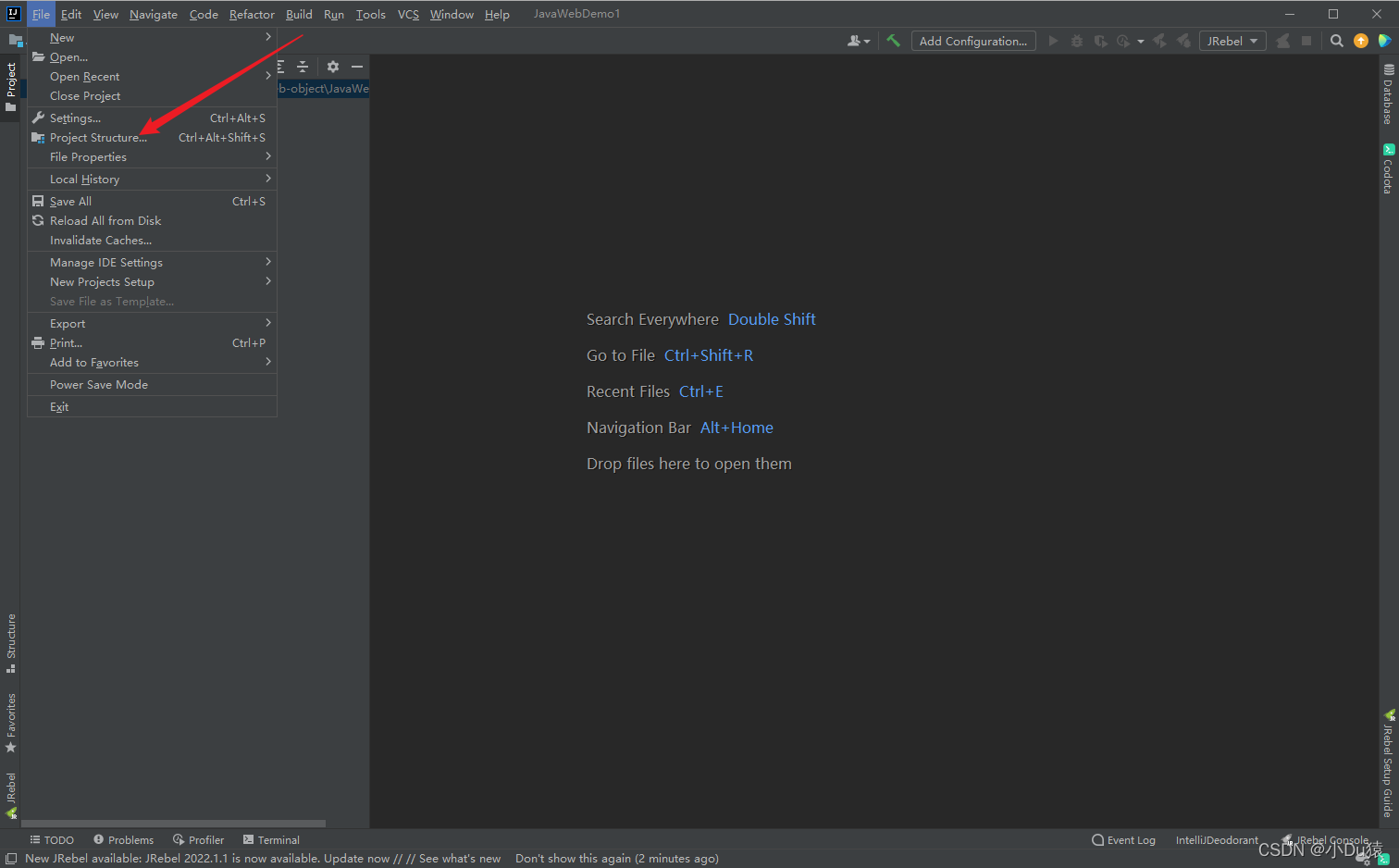Toggle Power Save Mode
Image resolution: width=1399 pixels, height=868 pixels.
click(x=152, y=385)
